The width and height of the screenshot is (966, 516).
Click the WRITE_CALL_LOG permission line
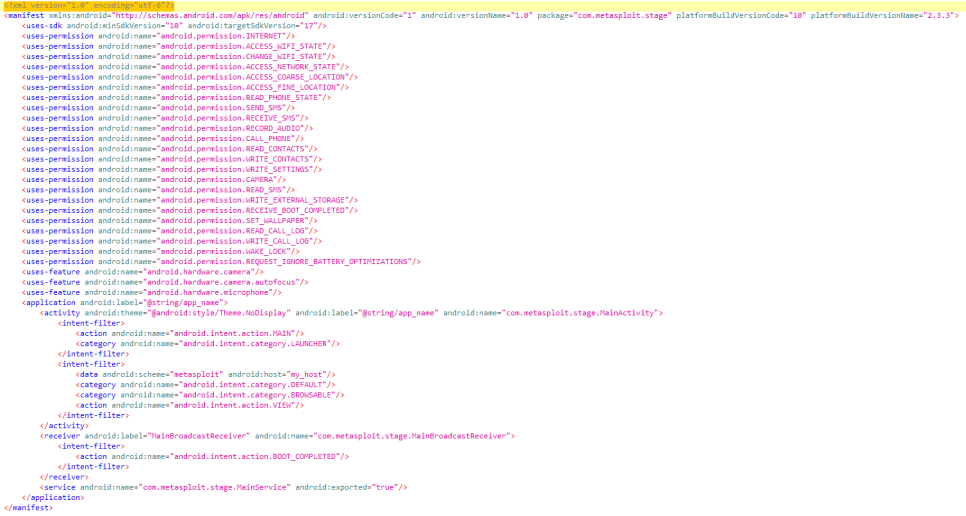(172, 241)
